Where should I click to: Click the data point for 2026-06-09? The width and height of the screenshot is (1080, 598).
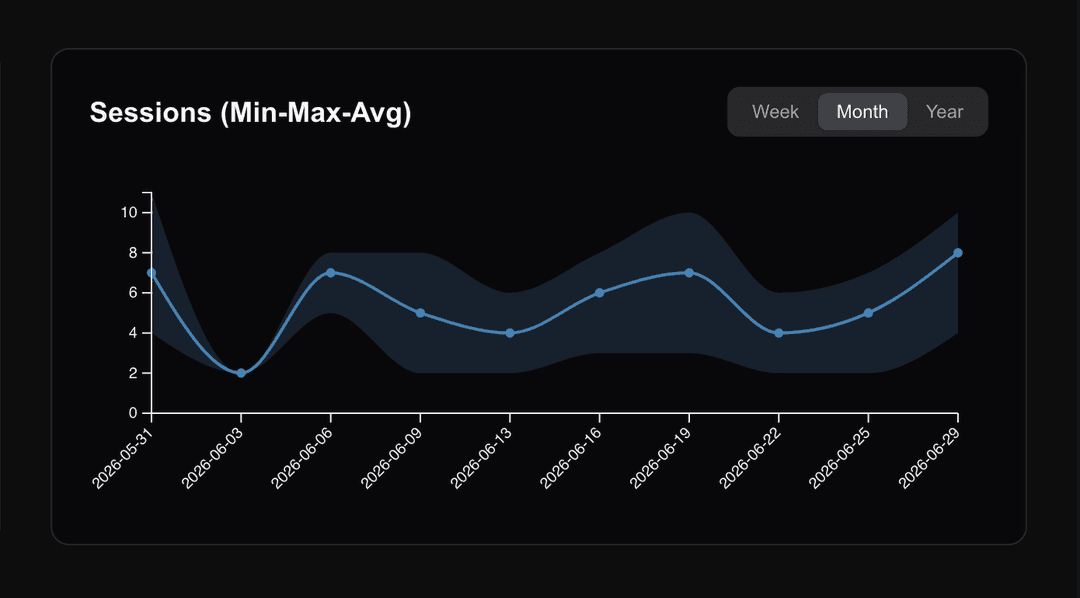click(420, 313)
